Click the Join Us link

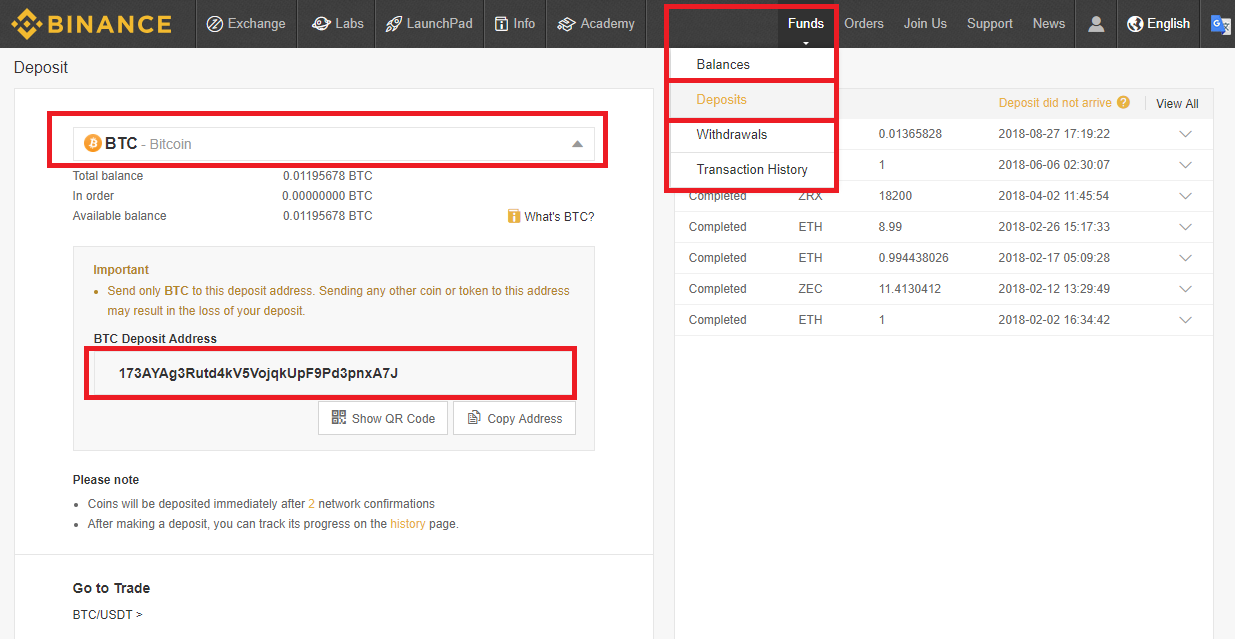(x=925, y=24)
